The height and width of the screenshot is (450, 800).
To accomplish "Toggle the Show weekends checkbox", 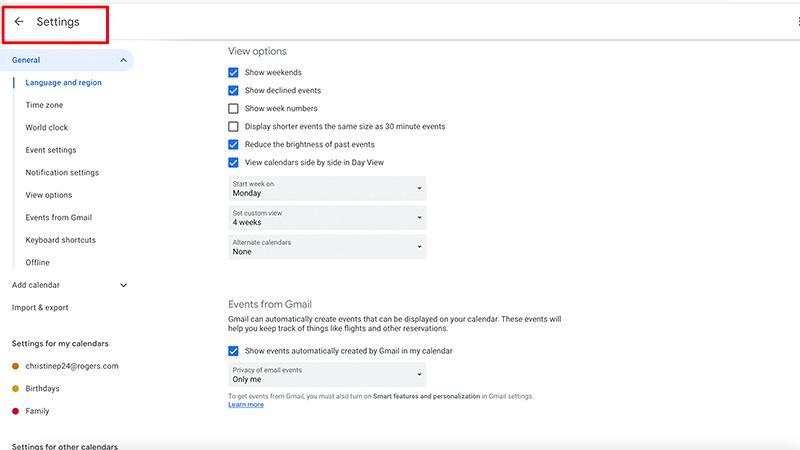I will [233, 73].
